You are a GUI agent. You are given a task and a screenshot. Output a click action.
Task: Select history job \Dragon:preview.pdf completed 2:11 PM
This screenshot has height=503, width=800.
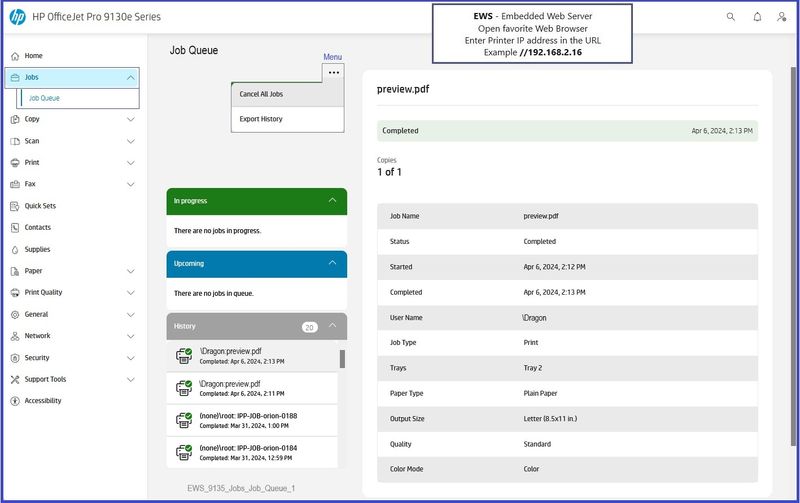click(252, 388)
